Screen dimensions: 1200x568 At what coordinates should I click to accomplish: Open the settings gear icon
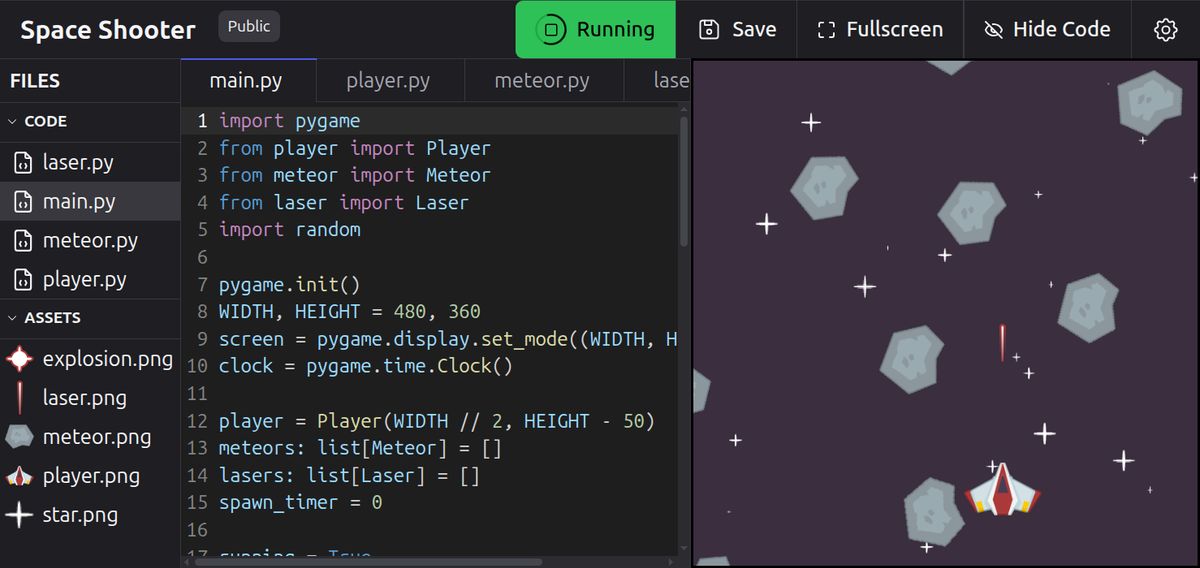pos(1165,30)
